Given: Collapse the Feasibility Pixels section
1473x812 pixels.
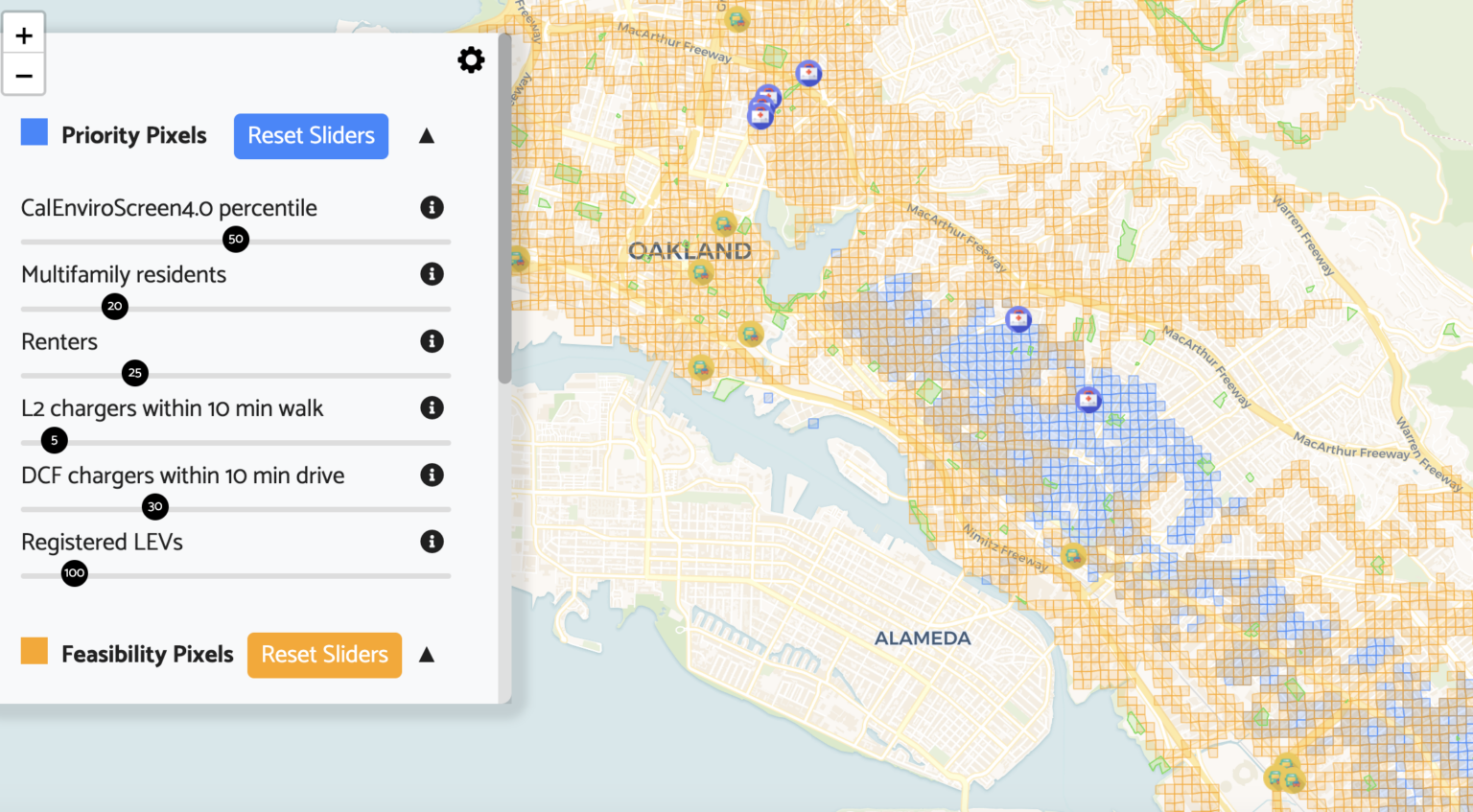Looking at the screenshot, I should point(427,655).
